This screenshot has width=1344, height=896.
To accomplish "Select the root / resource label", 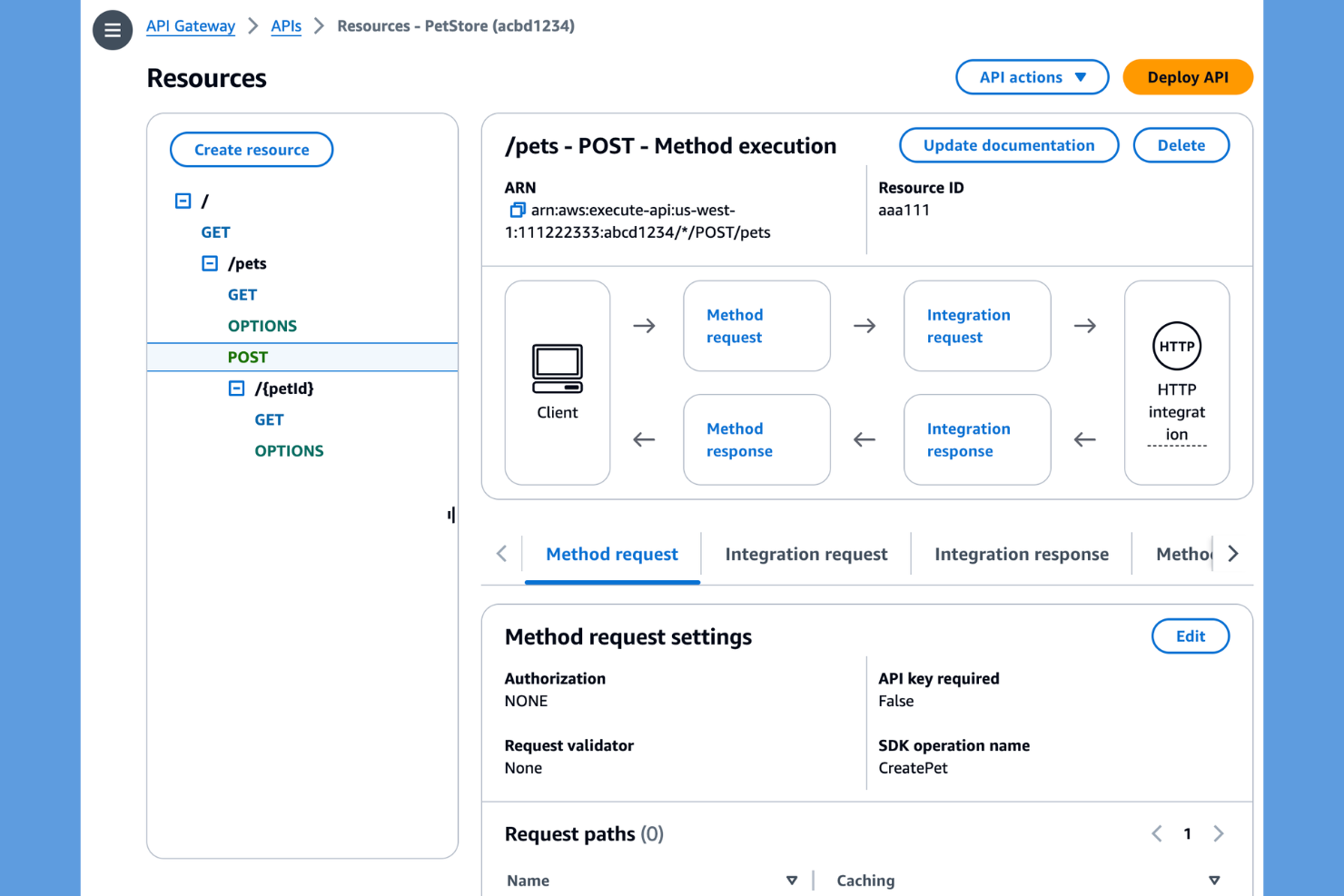I will [x=205, y=201].
